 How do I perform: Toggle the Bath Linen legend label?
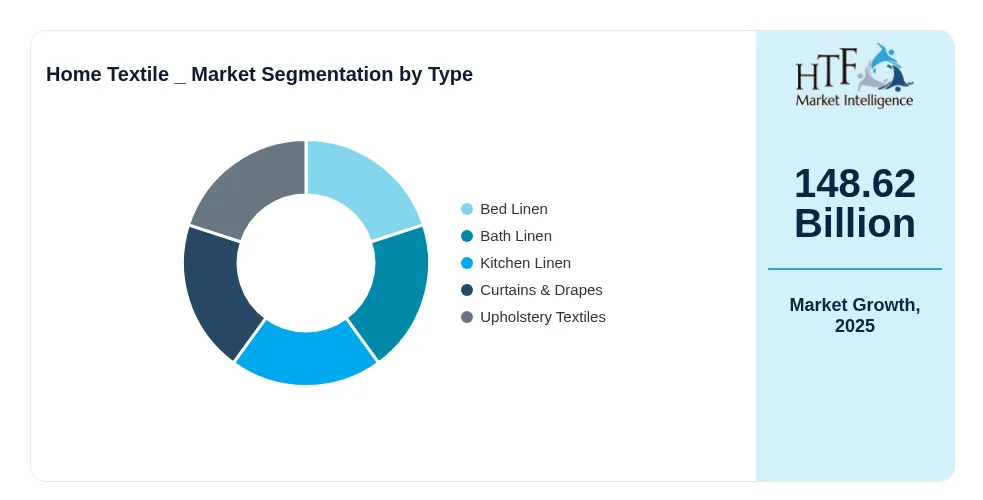coord(516,236)
